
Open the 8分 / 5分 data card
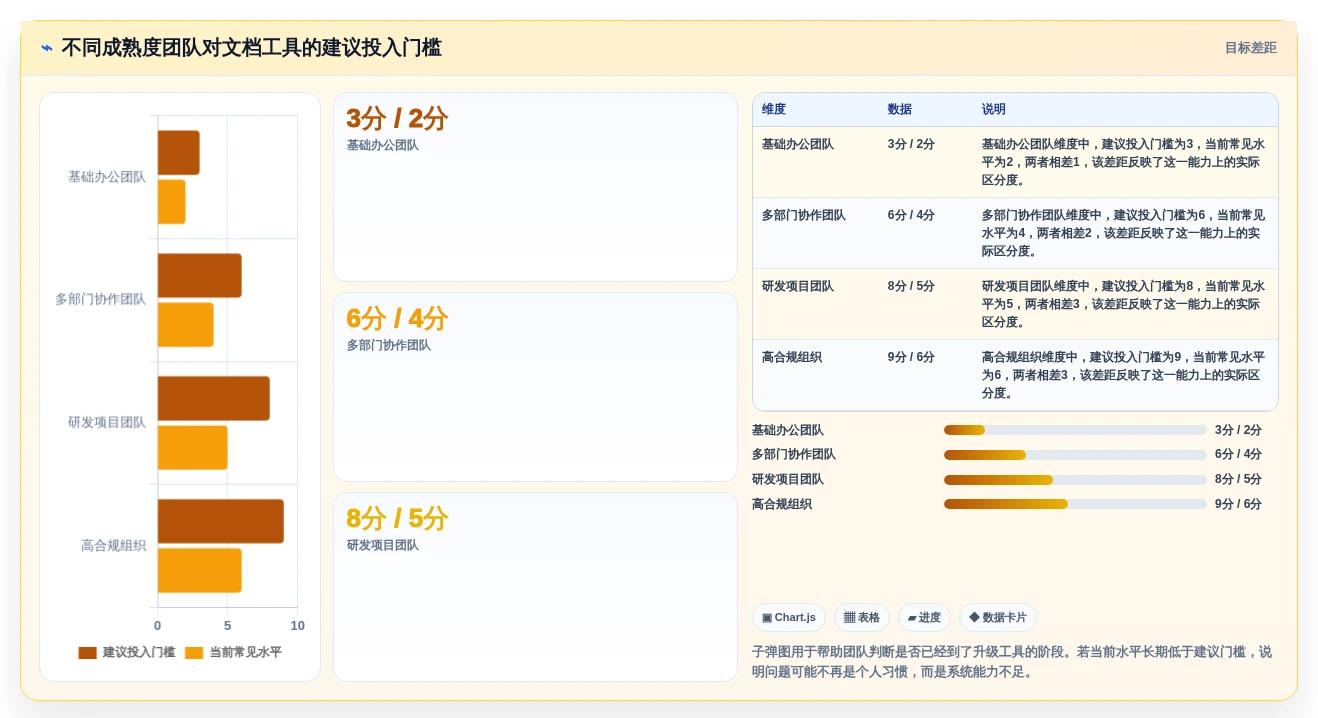[535, 587]
